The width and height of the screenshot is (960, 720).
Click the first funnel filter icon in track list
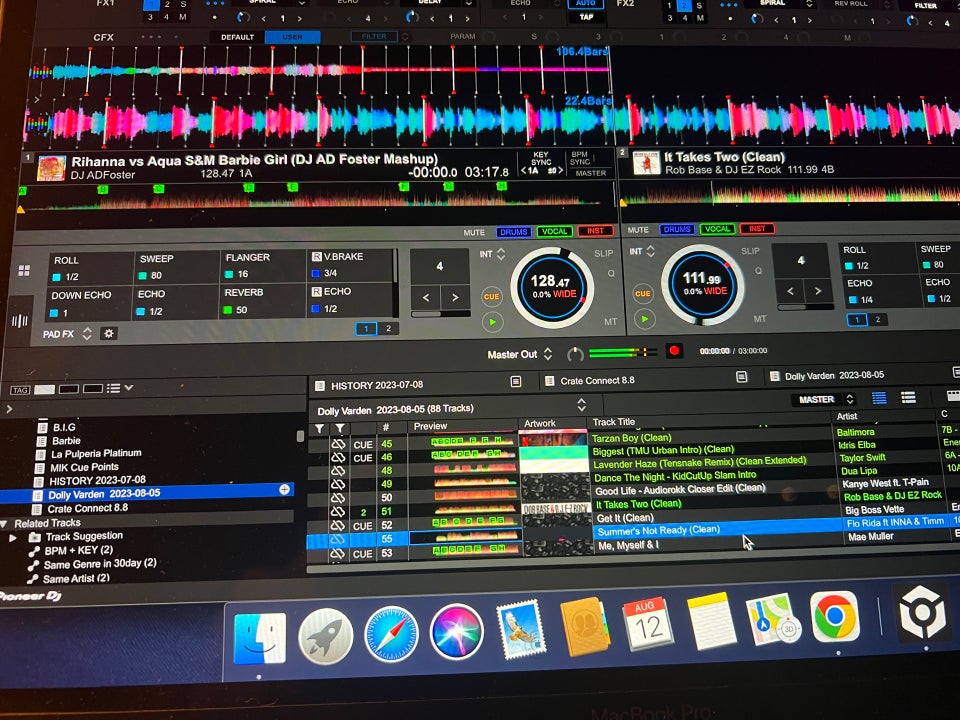(x=320, y=429)
